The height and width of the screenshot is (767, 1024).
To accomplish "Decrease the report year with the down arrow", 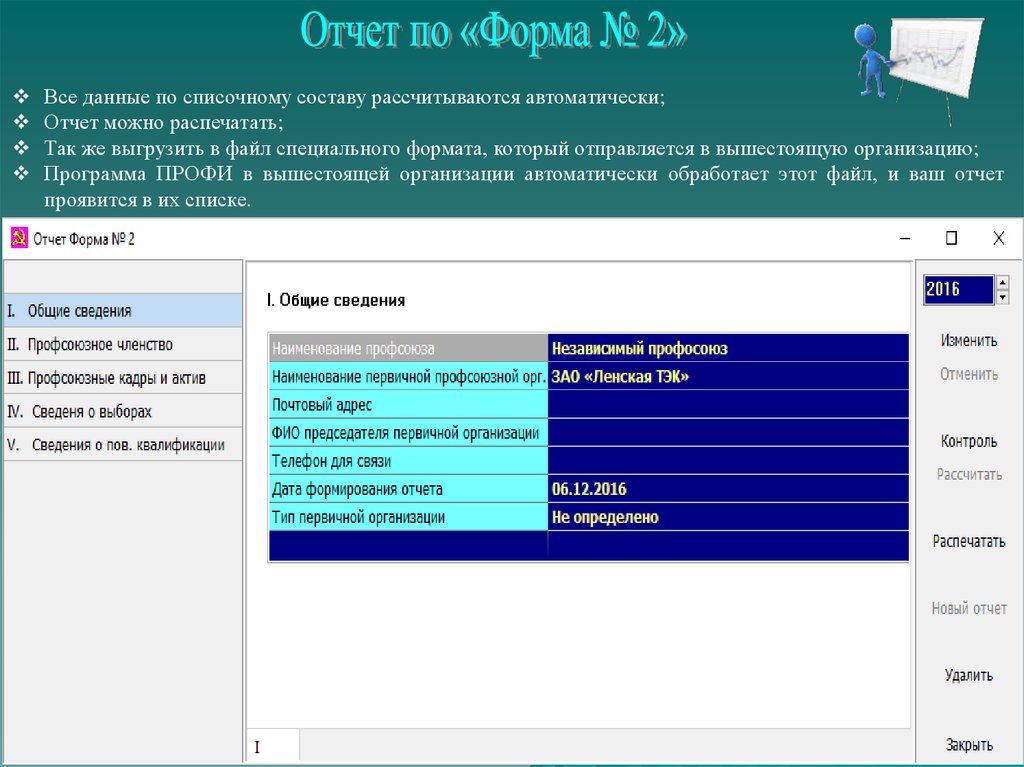I will point(1002,297).
